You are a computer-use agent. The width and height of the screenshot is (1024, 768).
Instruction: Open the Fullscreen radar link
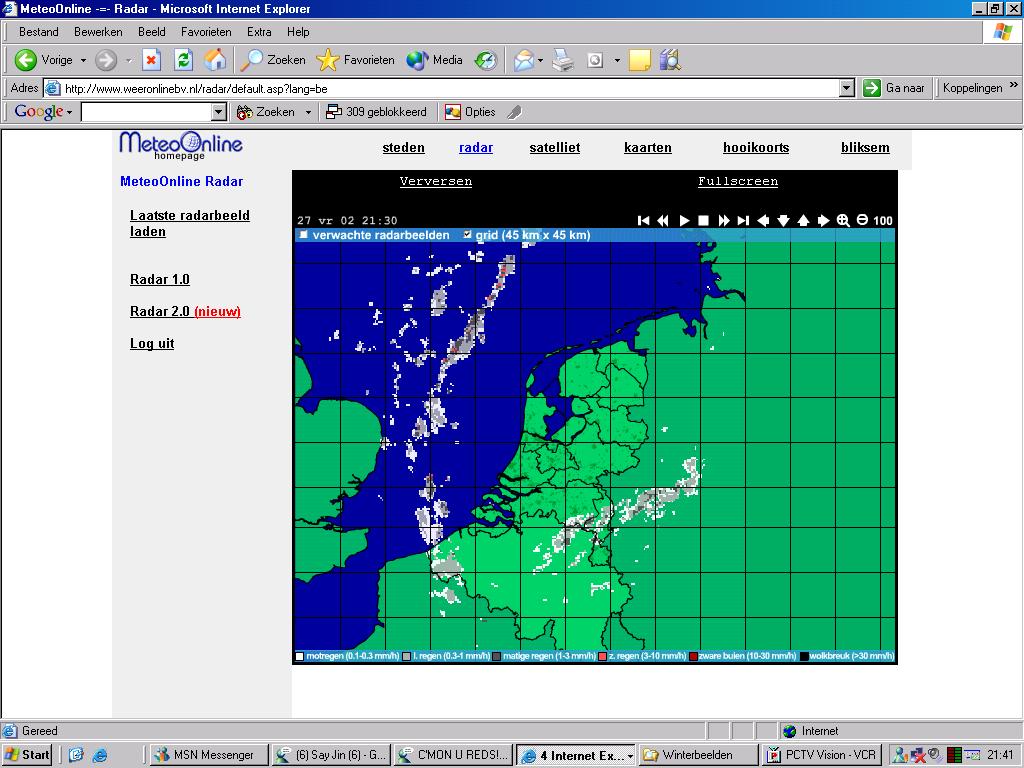pos(737,182)
